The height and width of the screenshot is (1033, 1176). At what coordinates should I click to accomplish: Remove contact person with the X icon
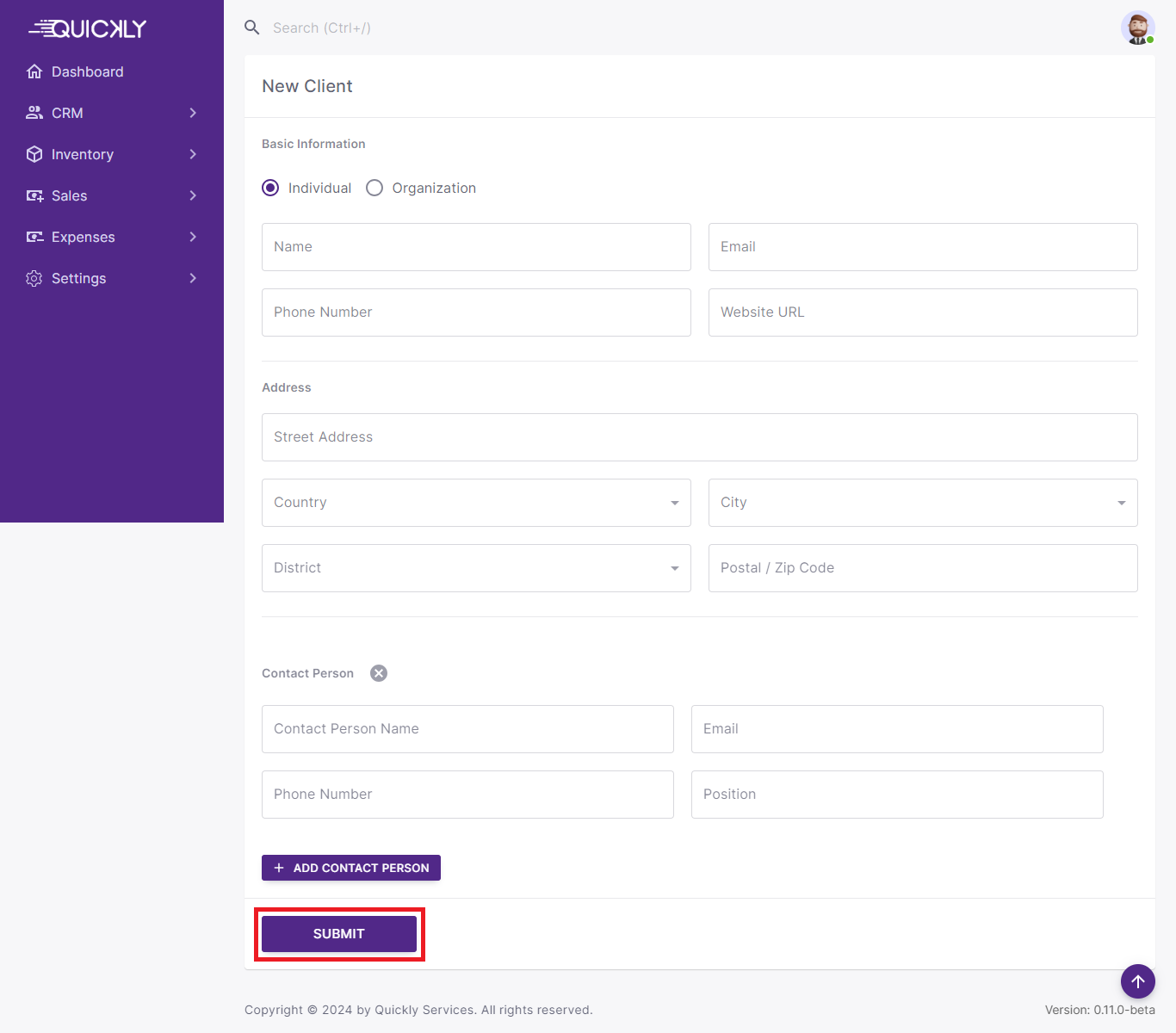379,673
